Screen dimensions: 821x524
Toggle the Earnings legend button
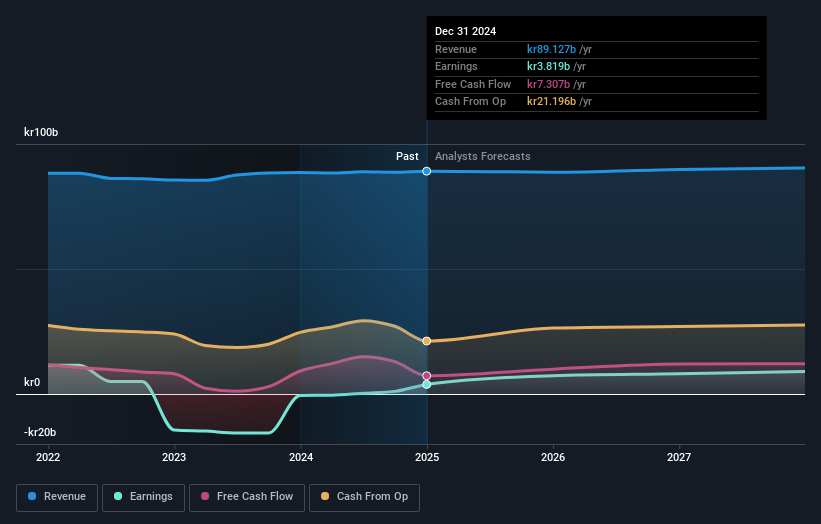143,497
